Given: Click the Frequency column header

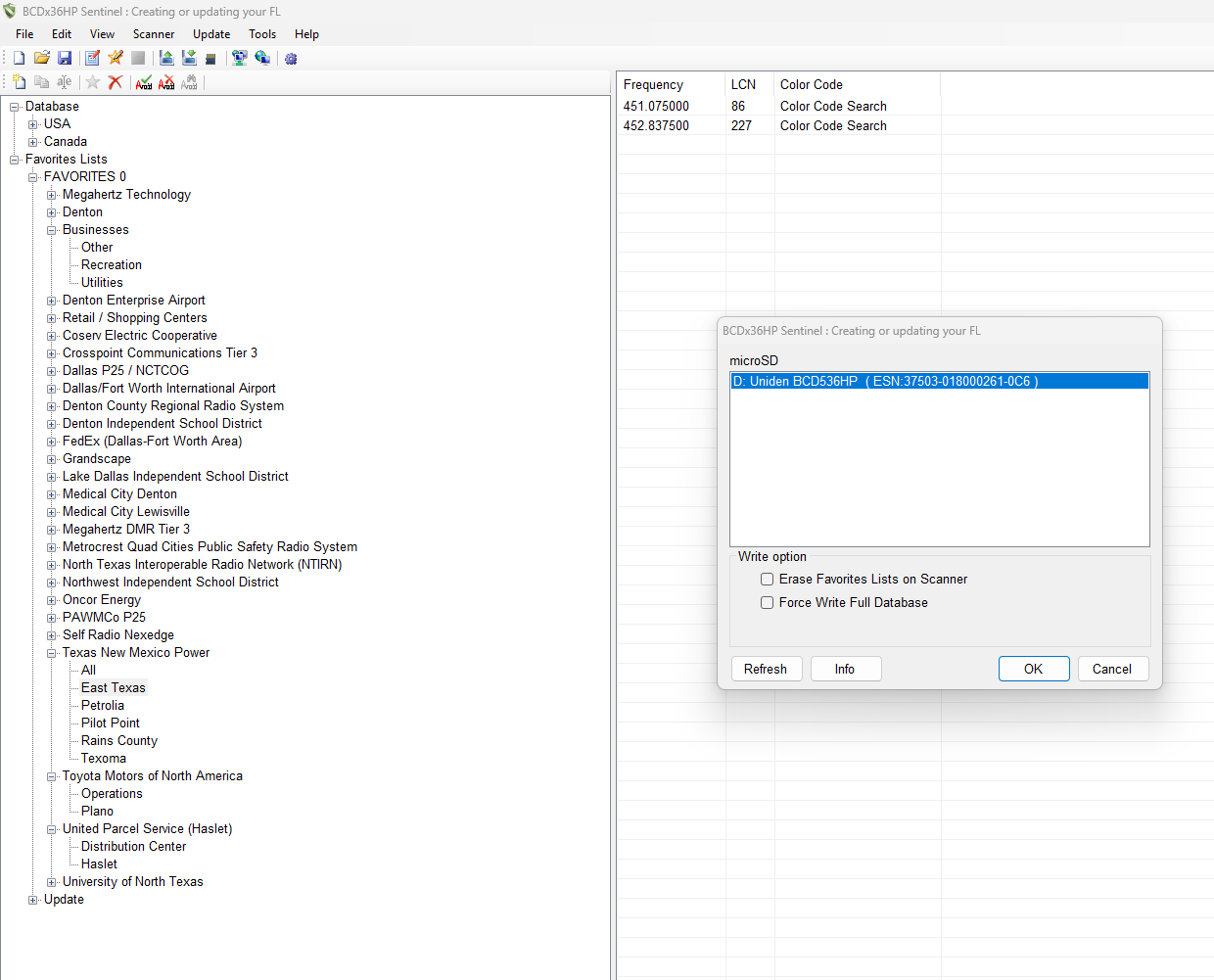Looking at the screenshot, I should click(671, 85).
